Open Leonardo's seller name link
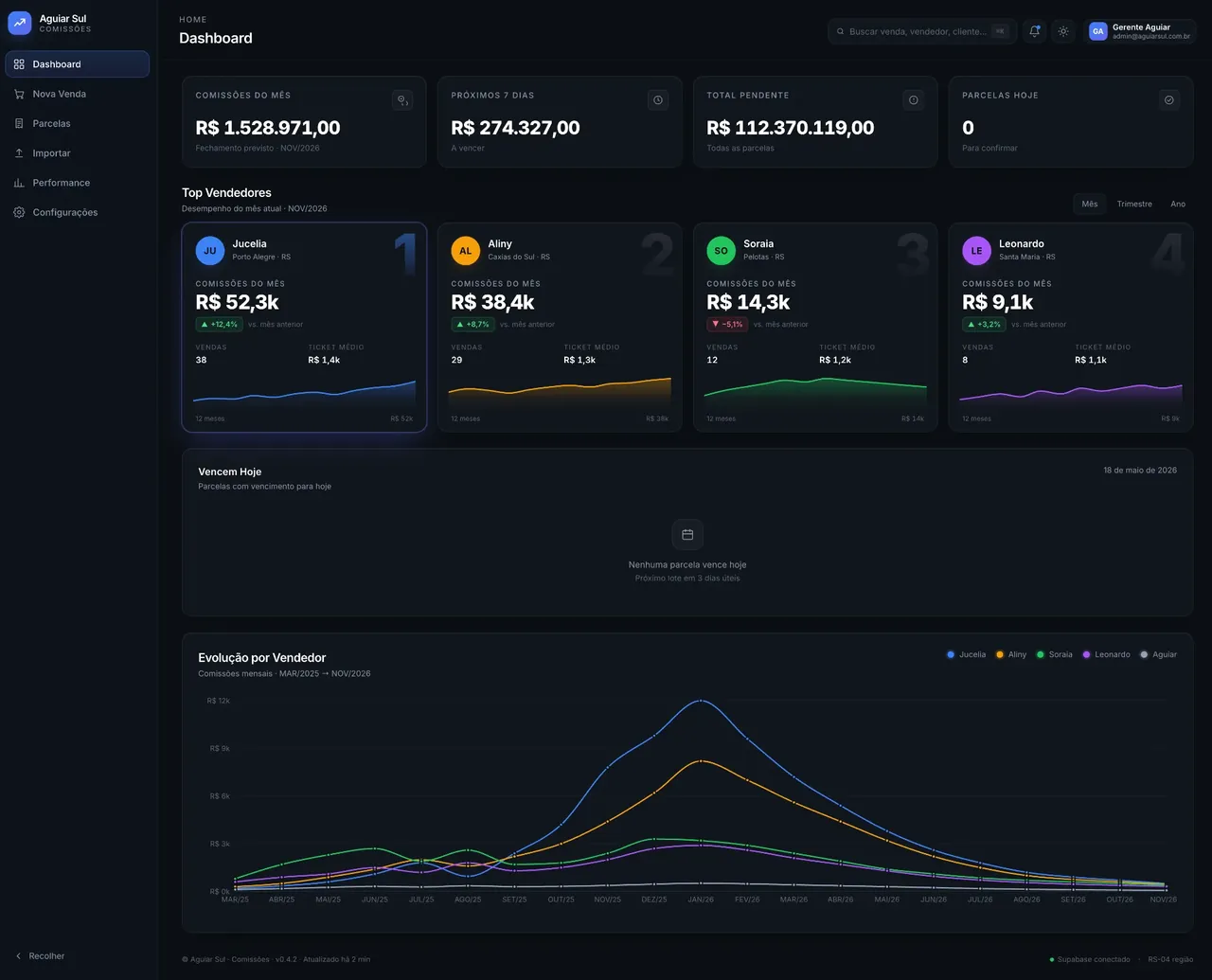Screen dimensions: 1212x980 pos(1022,244)
